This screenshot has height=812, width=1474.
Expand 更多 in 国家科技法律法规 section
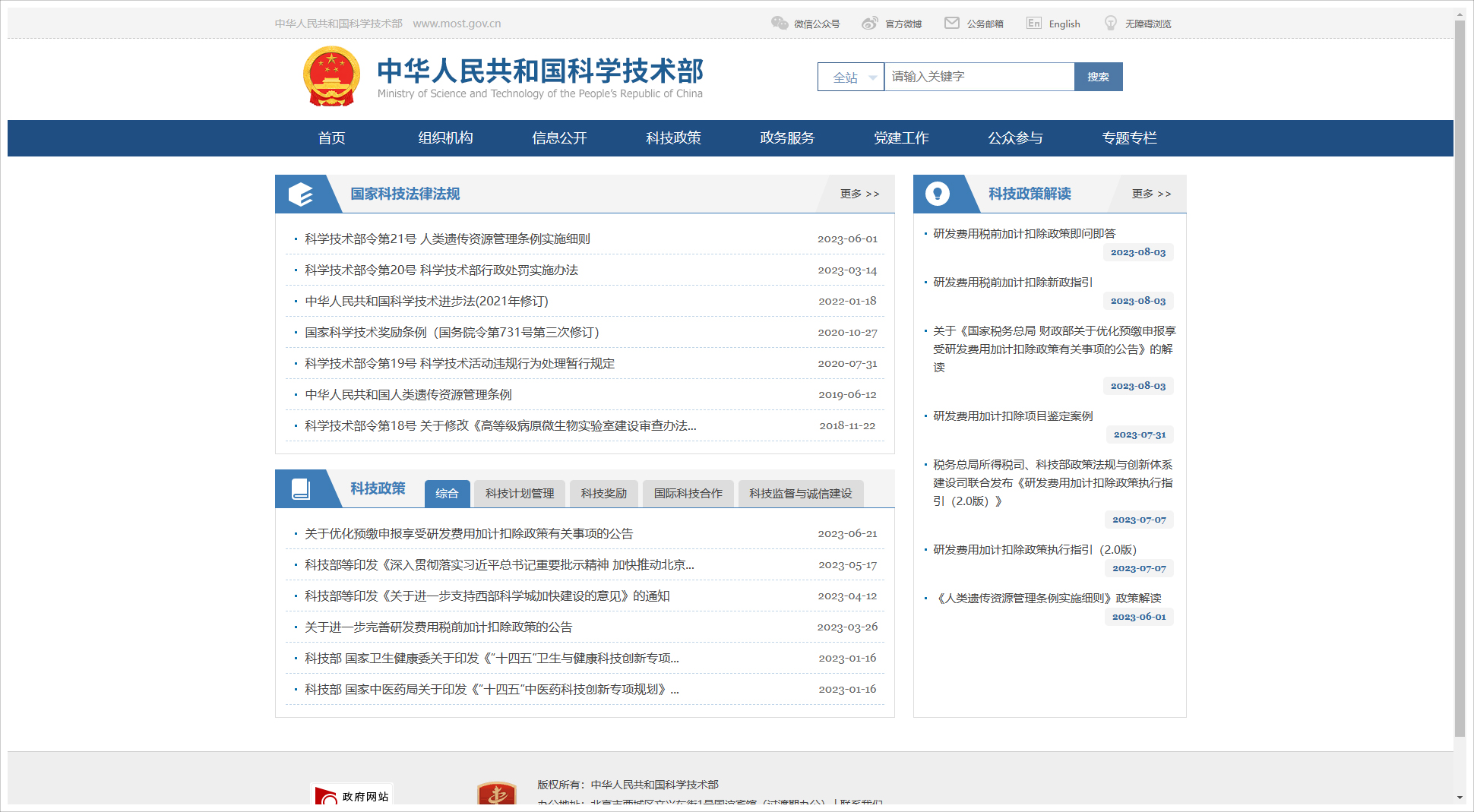tap(859, 194)
